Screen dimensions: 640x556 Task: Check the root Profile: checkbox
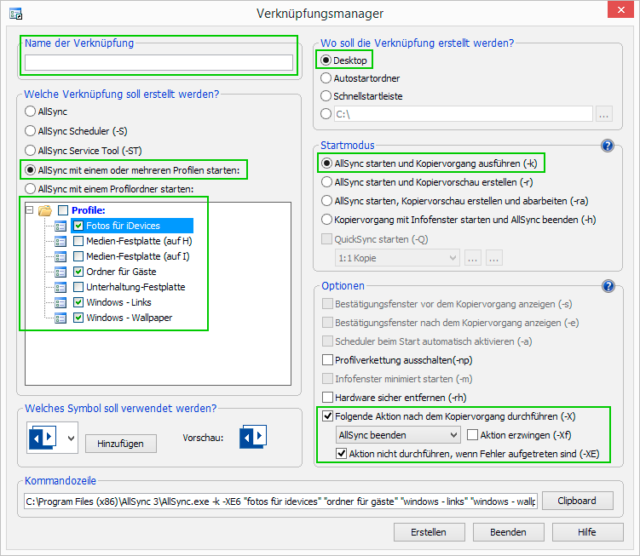click(x=63, y=210)
